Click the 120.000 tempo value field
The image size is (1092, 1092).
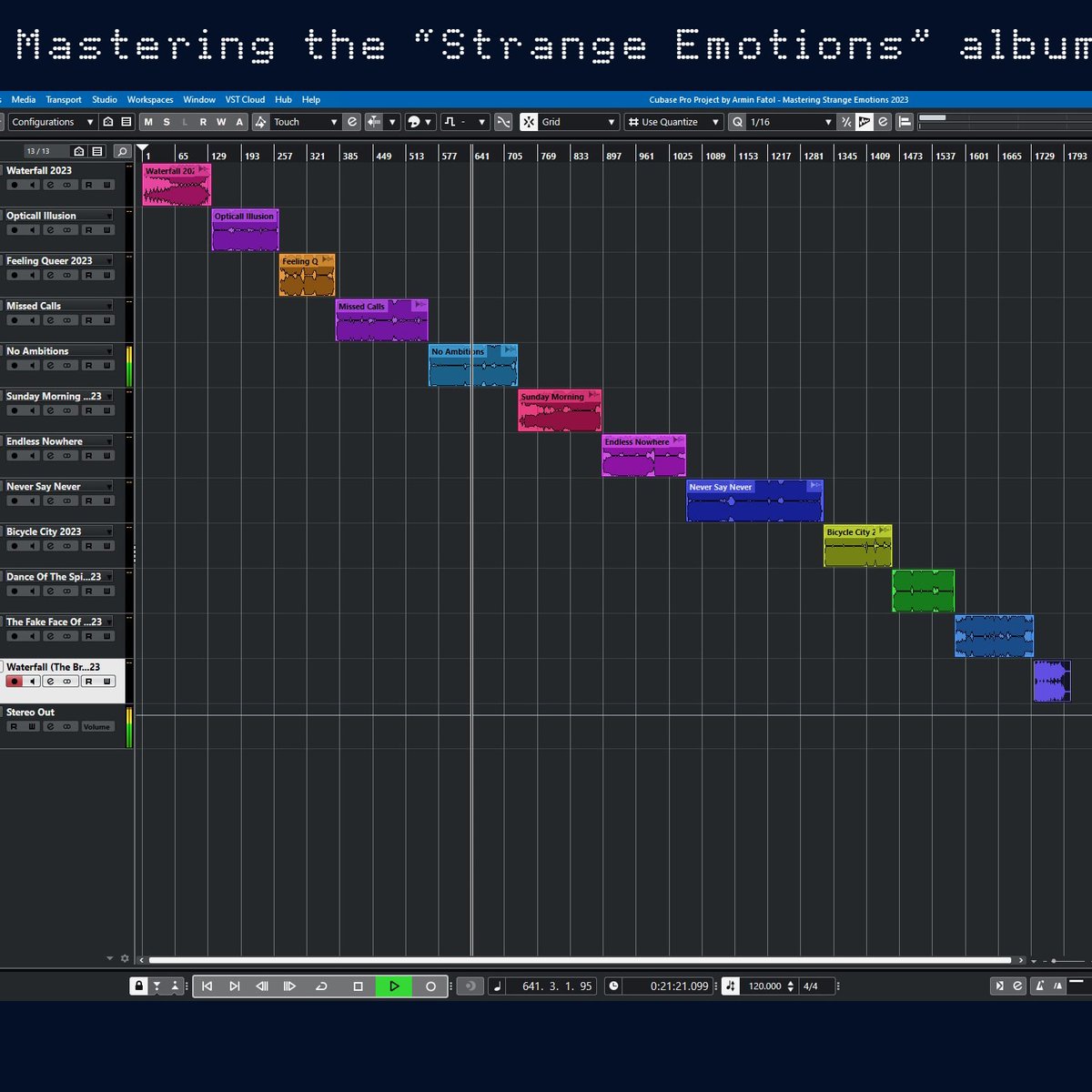[x=764, y=986]
